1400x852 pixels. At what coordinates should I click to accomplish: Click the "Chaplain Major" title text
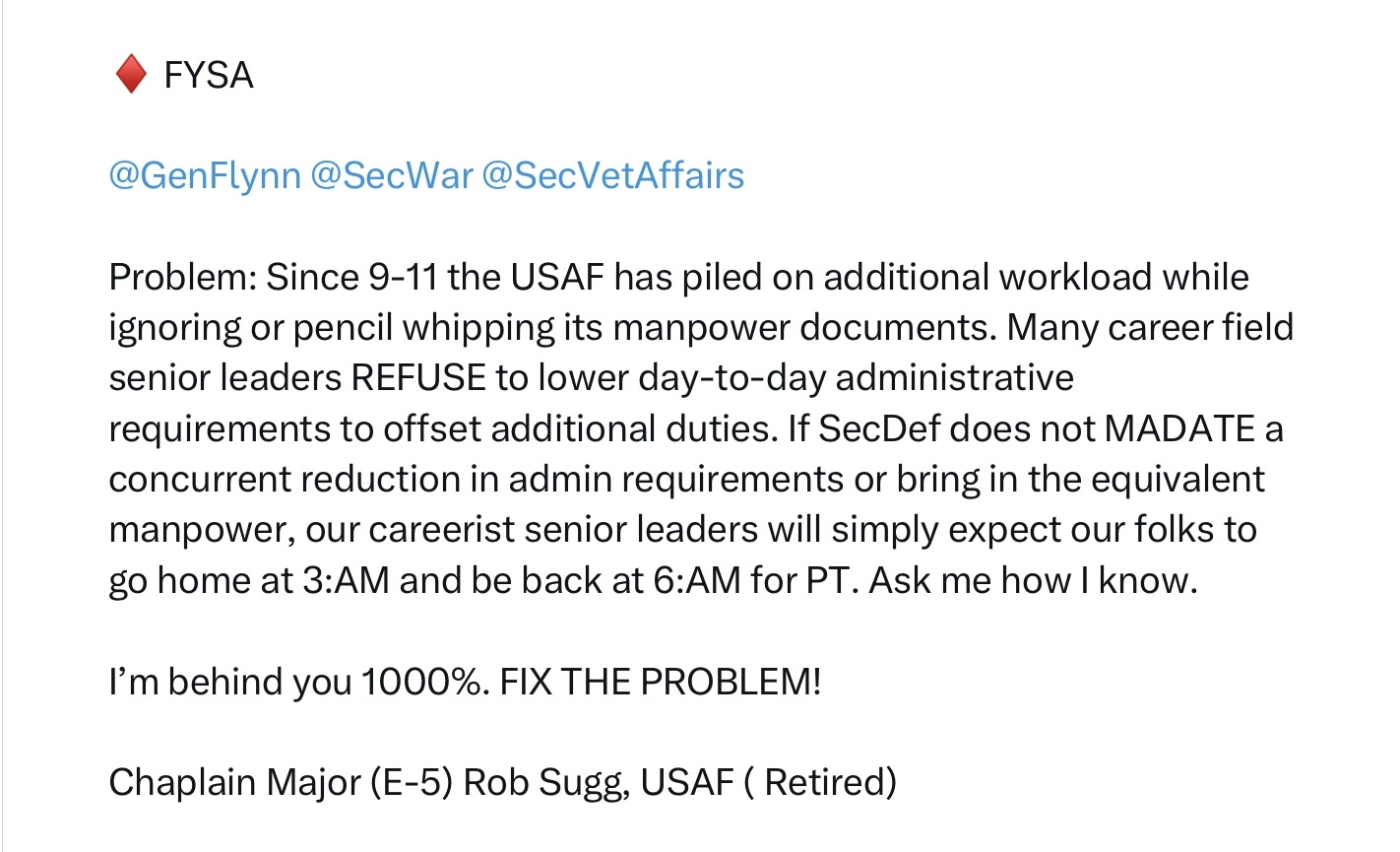point(235,782)
